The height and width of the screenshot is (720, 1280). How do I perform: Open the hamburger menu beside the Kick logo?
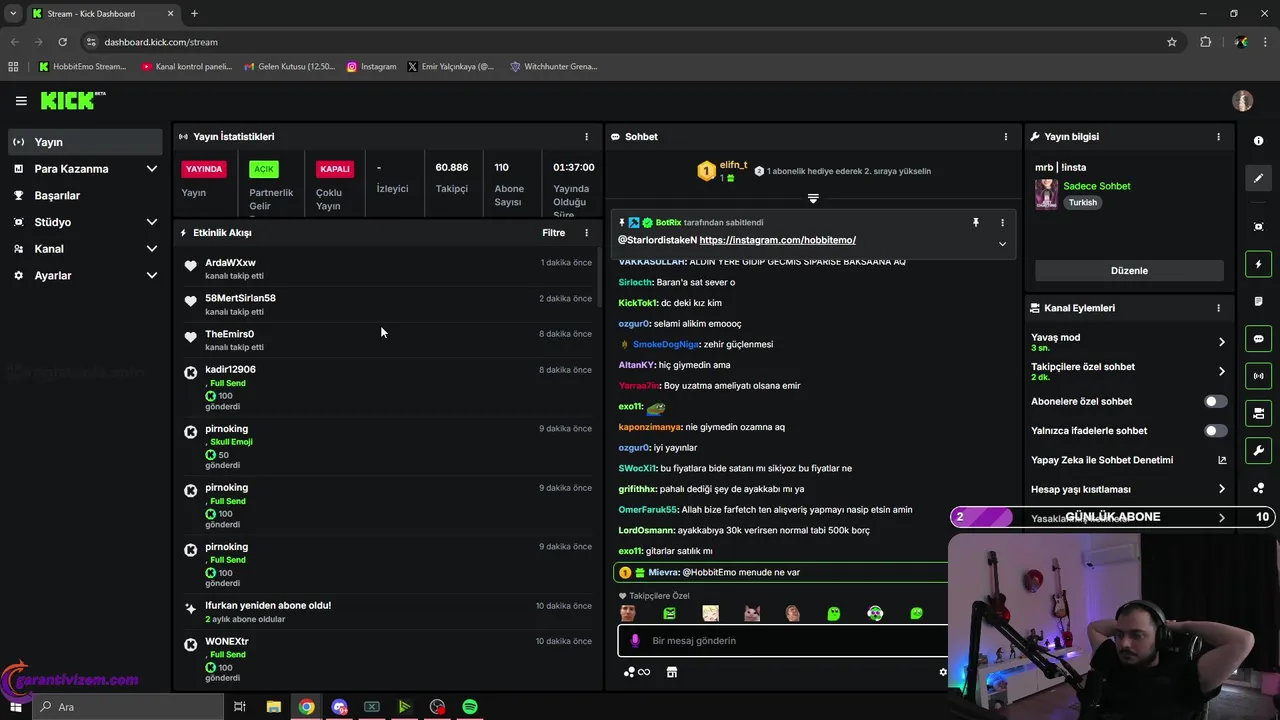click(x=21, y=101)
